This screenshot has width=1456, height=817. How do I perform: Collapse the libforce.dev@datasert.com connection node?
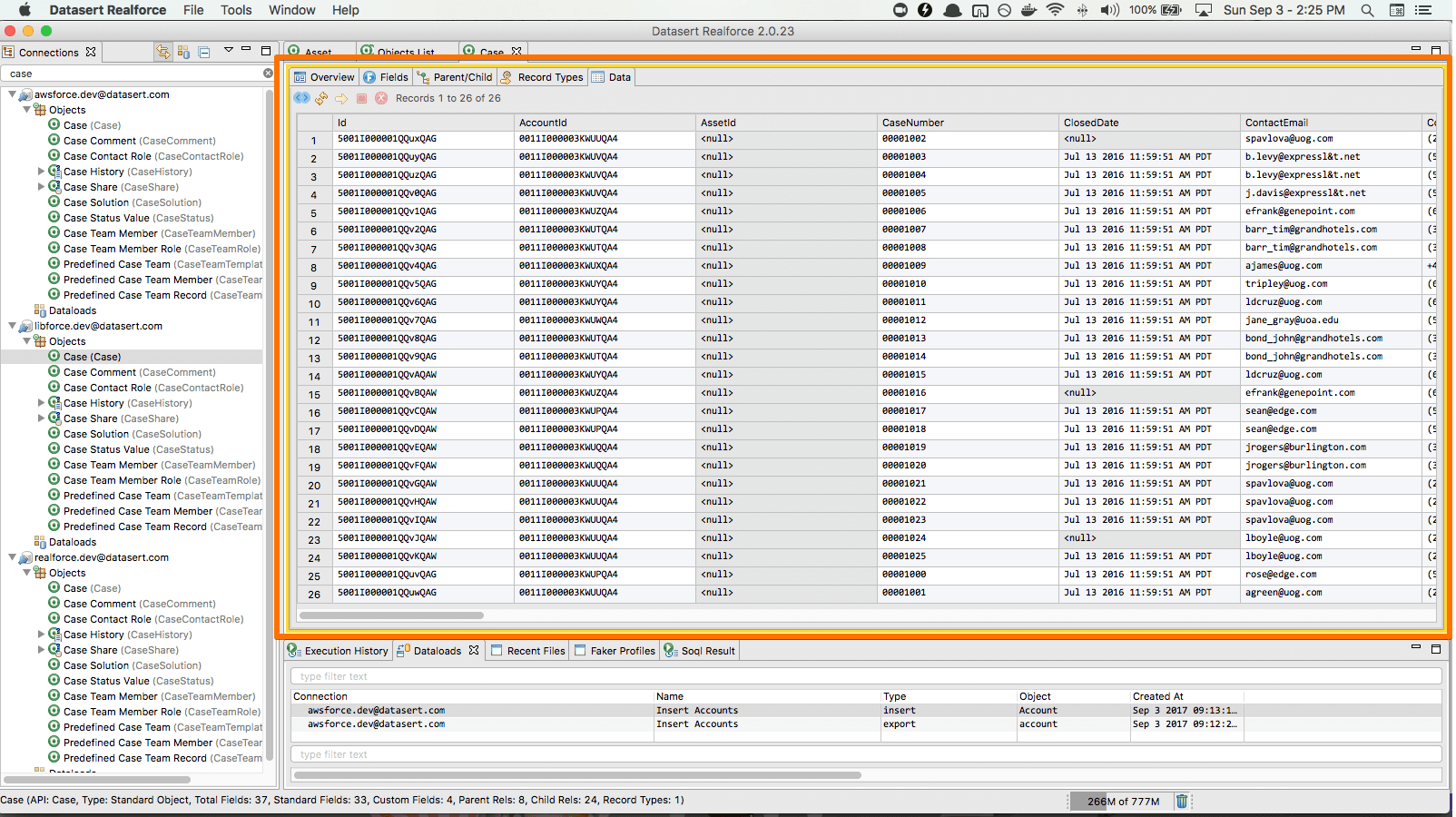point(12,326)
